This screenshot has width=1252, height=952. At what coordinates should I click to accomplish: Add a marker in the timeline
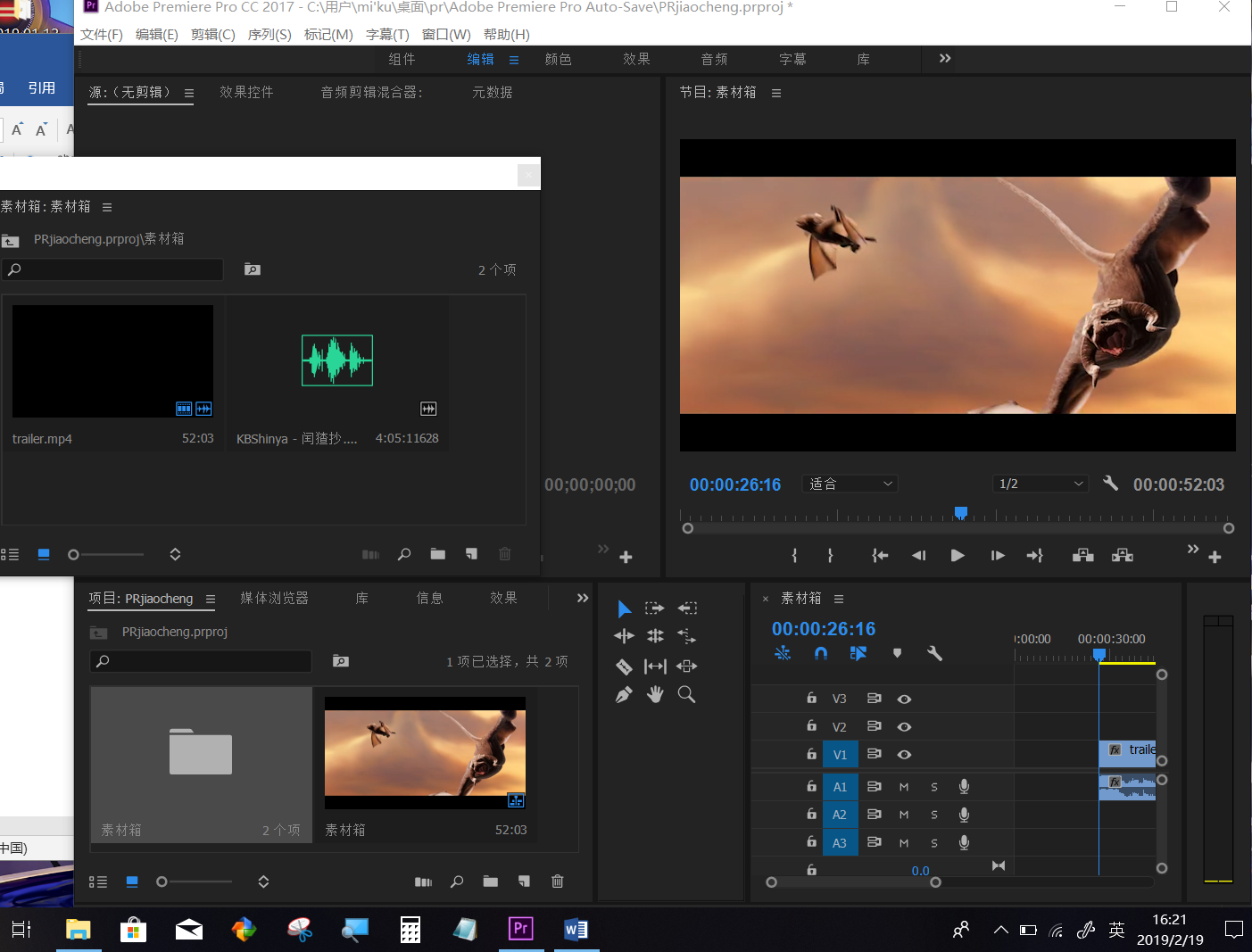(897, 653)
